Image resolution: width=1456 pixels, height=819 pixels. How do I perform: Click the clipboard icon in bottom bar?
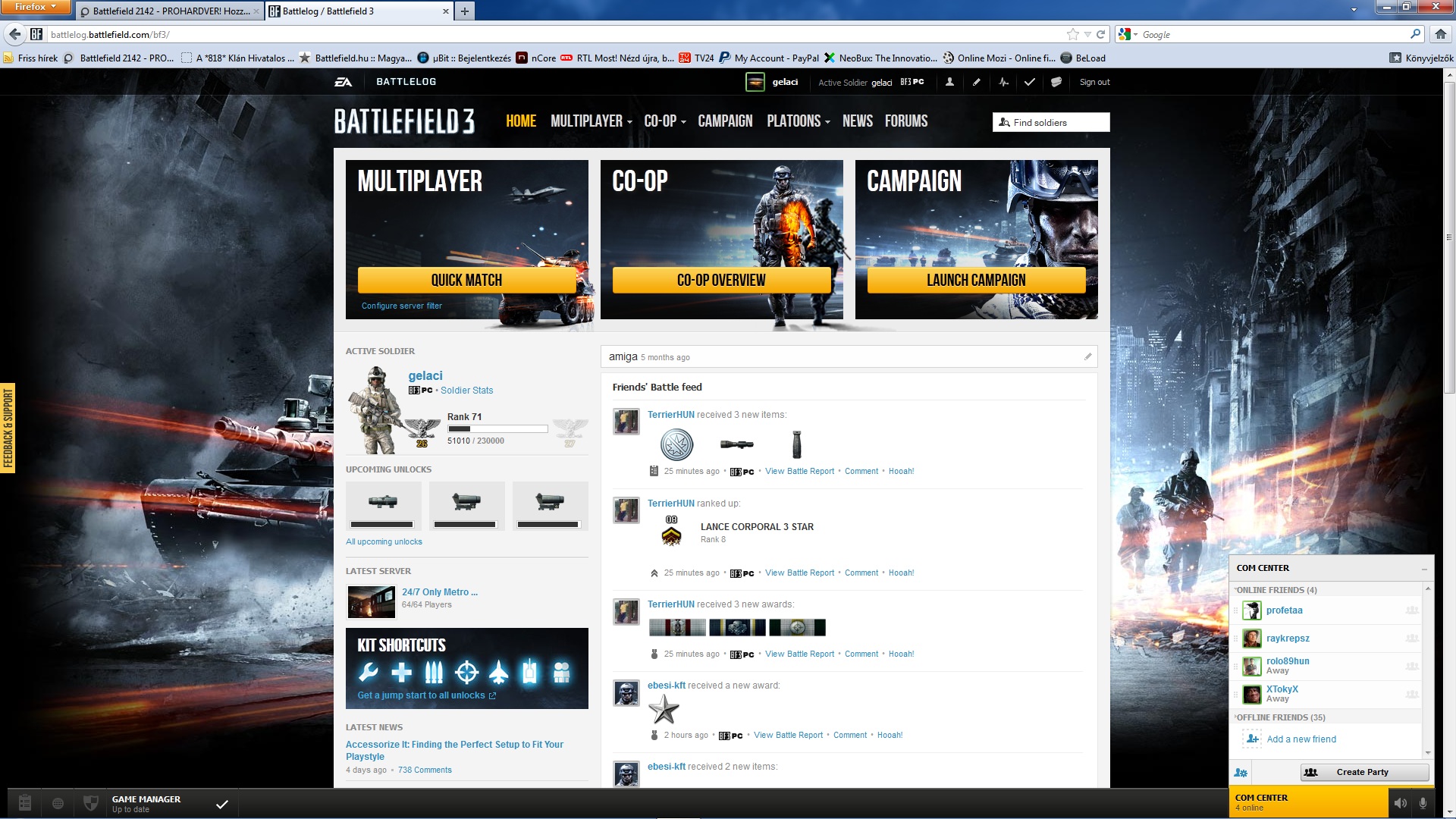point(24,803)
